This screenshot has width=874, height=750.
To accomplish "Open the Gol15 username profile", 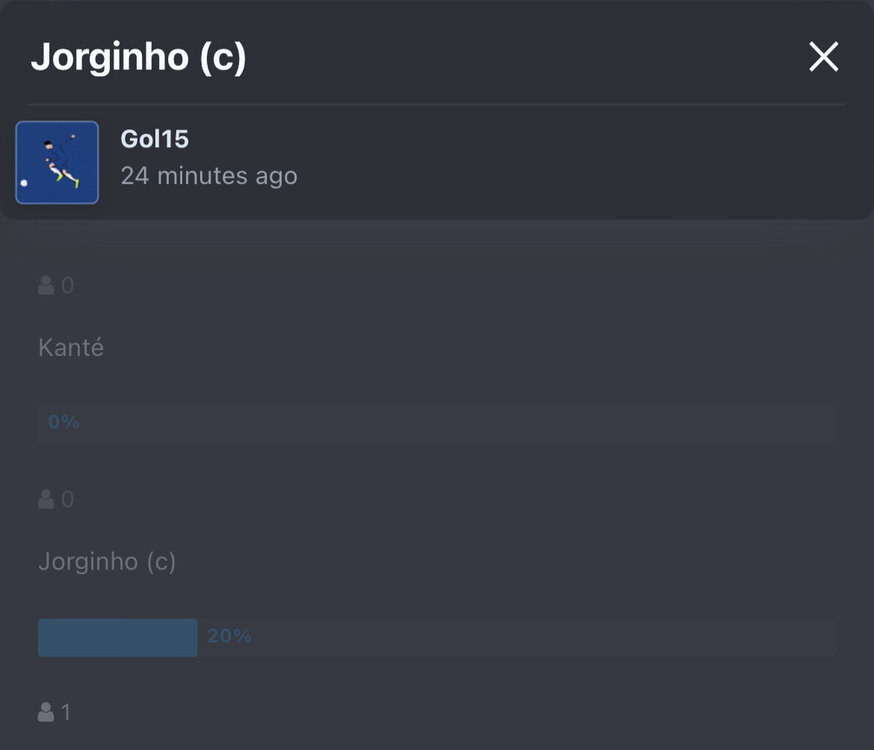I will [154, 139].
